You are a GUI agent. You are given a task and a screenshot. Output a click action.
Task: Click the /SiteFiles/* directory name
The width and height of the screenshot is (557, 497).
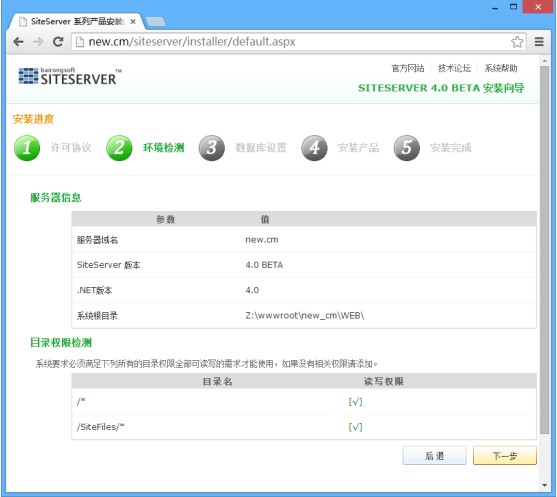pyautogui.click(x=101, y=427)
